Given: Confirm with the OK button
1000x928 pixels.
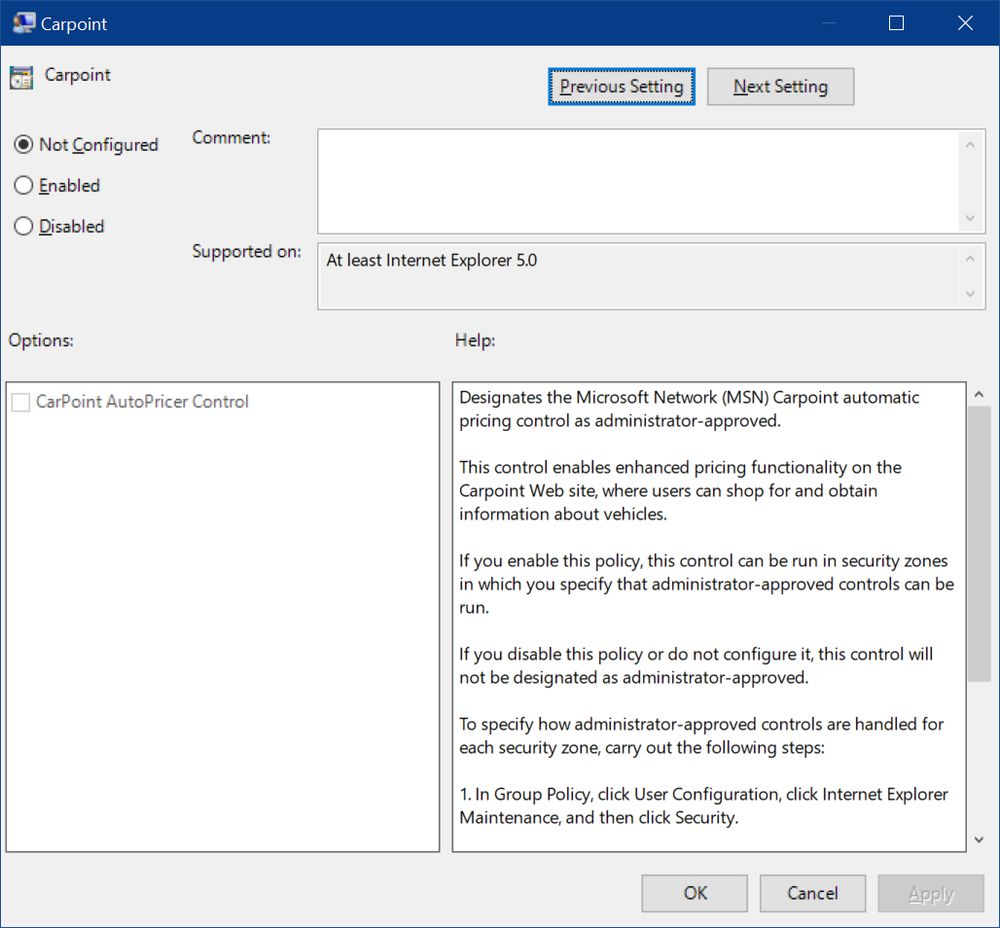Looking at the screenshot, I should pos(695,893).
